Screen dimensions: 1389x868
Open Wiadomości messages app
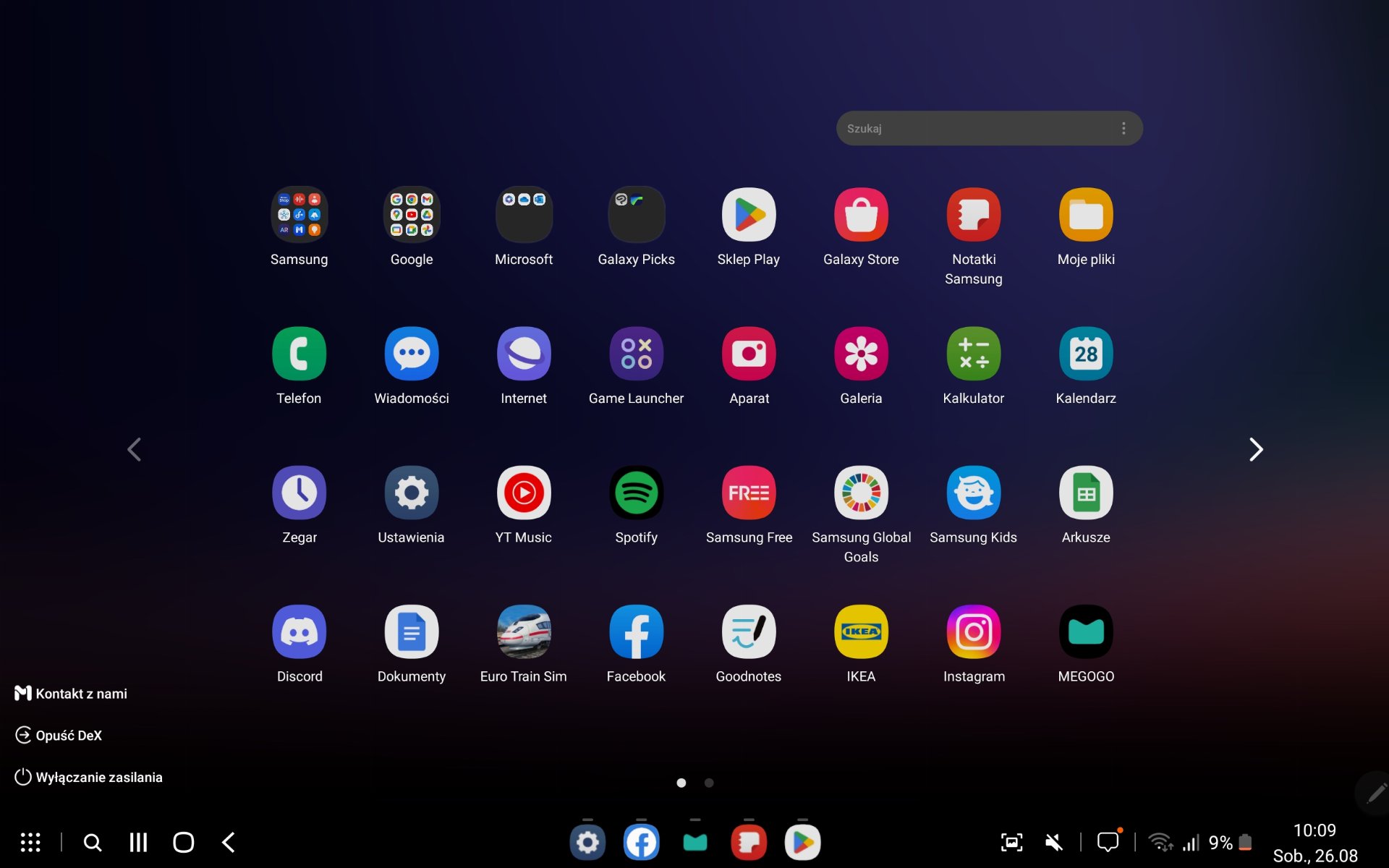tap(412, 354)
